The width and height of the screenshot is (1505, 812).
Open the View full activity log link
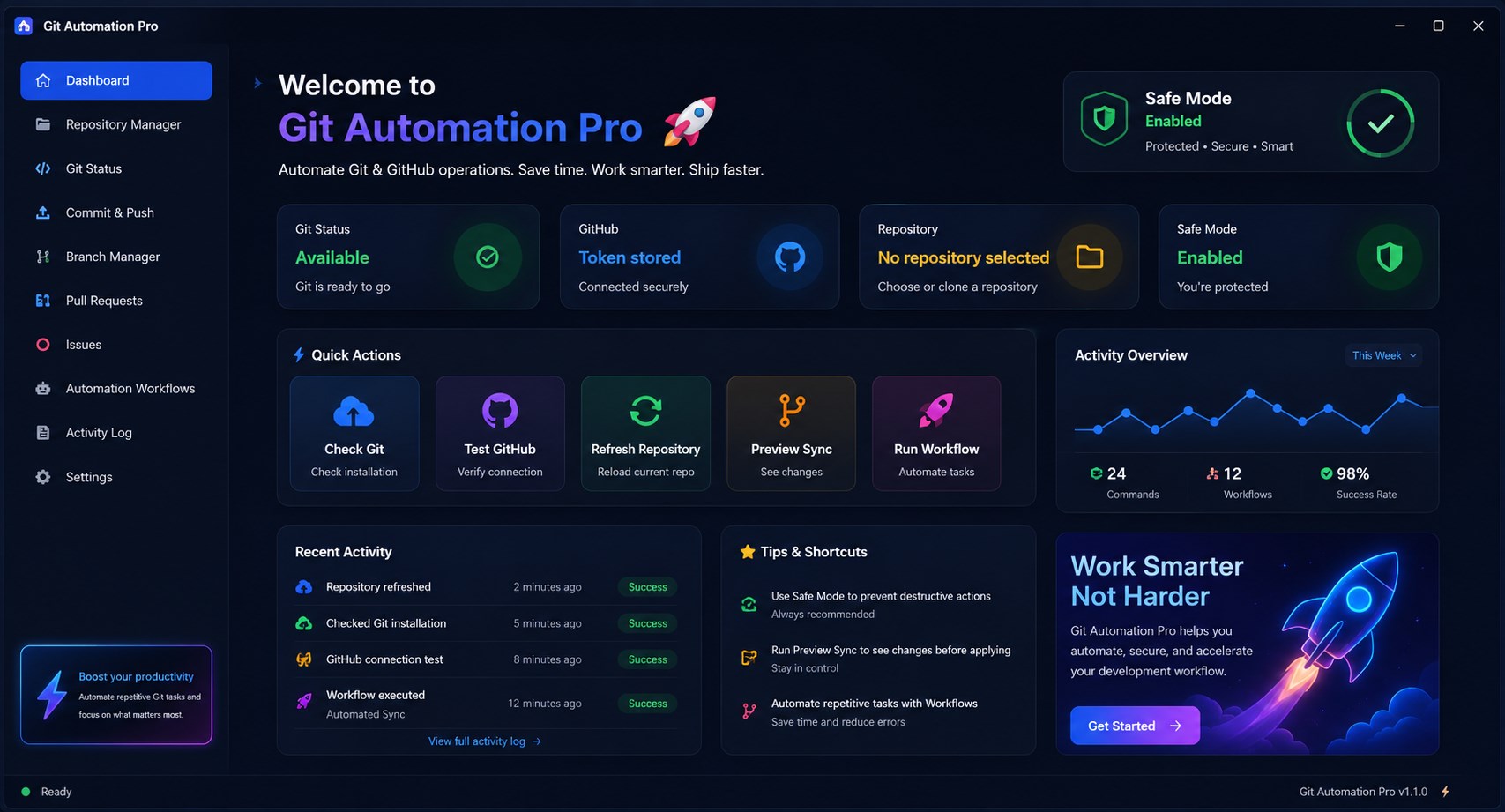(485, 741)
